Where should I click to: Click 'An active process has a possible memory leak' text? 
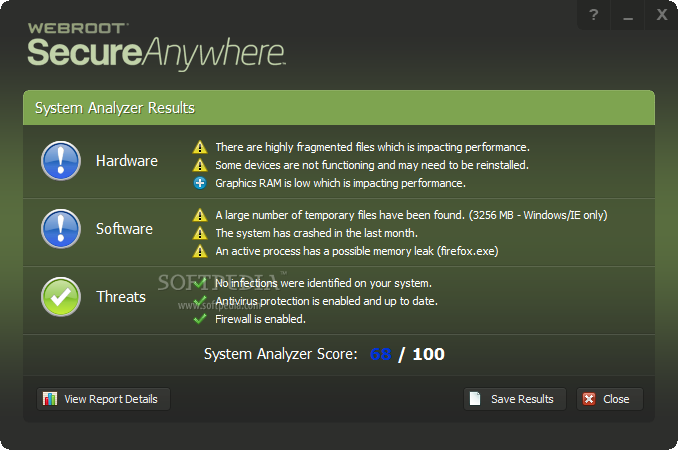(x=357, y=251)
